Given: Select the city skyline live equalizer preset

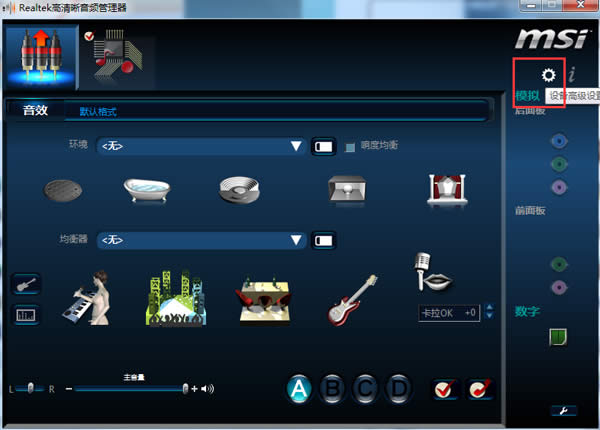Looking at the screenshot, I should coord(176,298).
